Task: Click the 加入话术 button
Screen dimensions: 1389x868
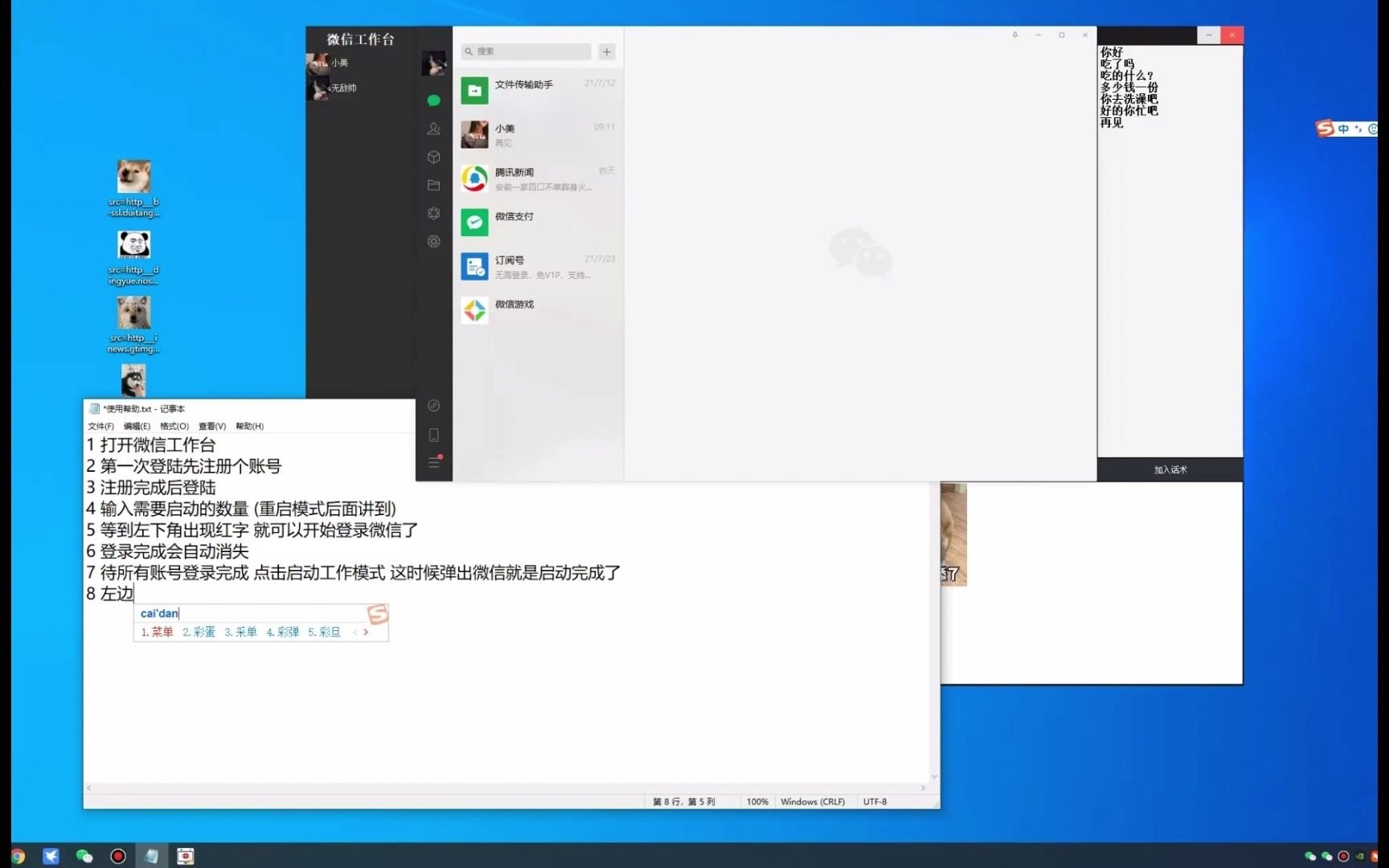Action: click(x=1170, y=470)
